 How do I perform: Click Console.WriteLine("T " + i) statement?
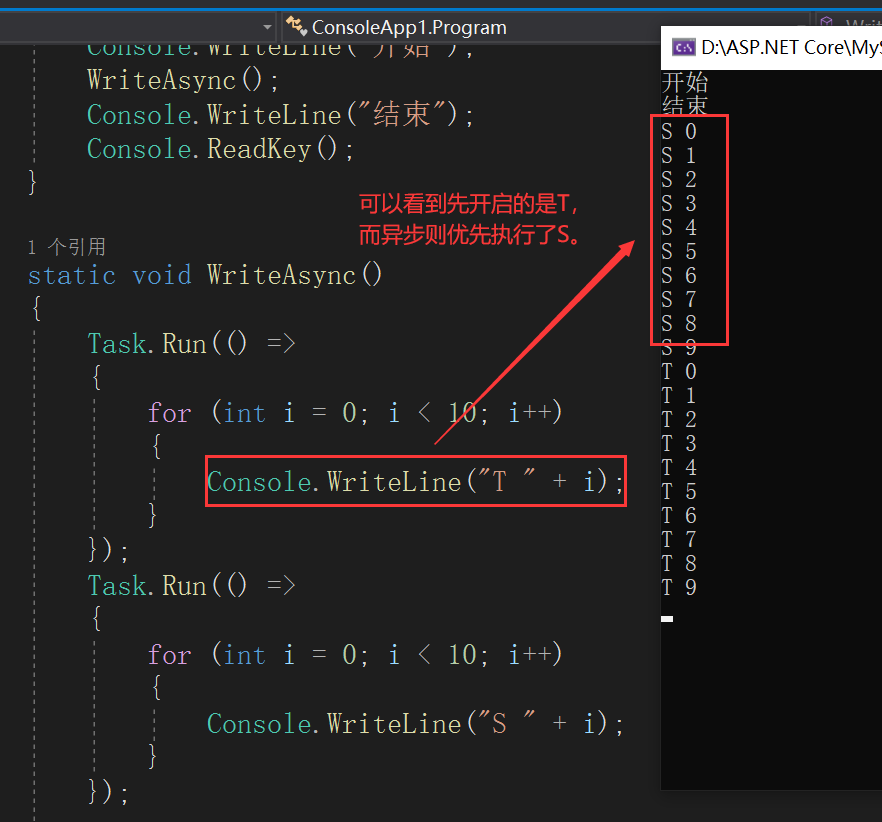pyautogui.click(x=415, y=482)
